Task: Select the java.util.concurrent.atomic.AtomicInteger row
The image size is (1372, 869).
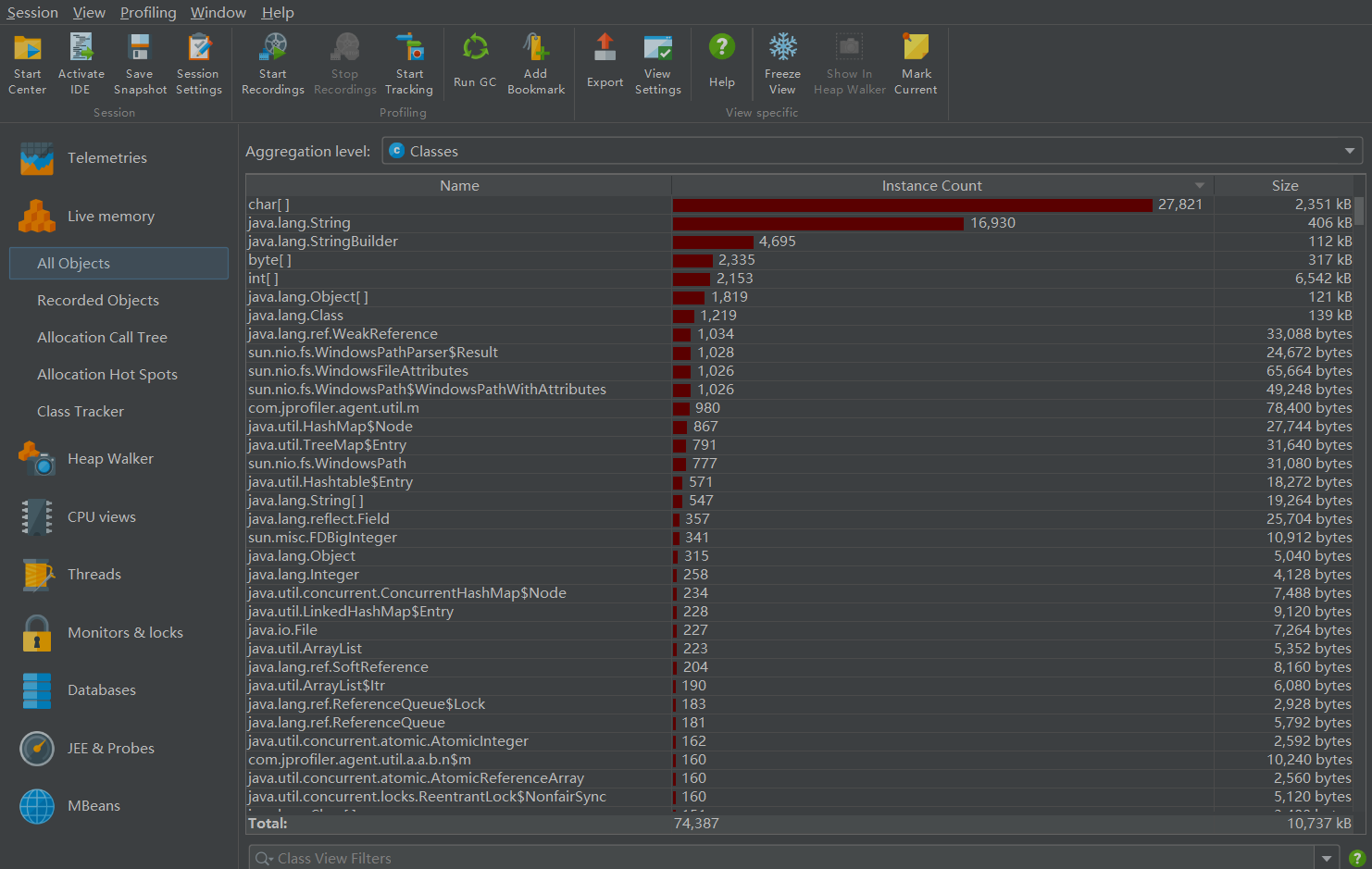Action: pyautogui.click(x=800, y=741)
